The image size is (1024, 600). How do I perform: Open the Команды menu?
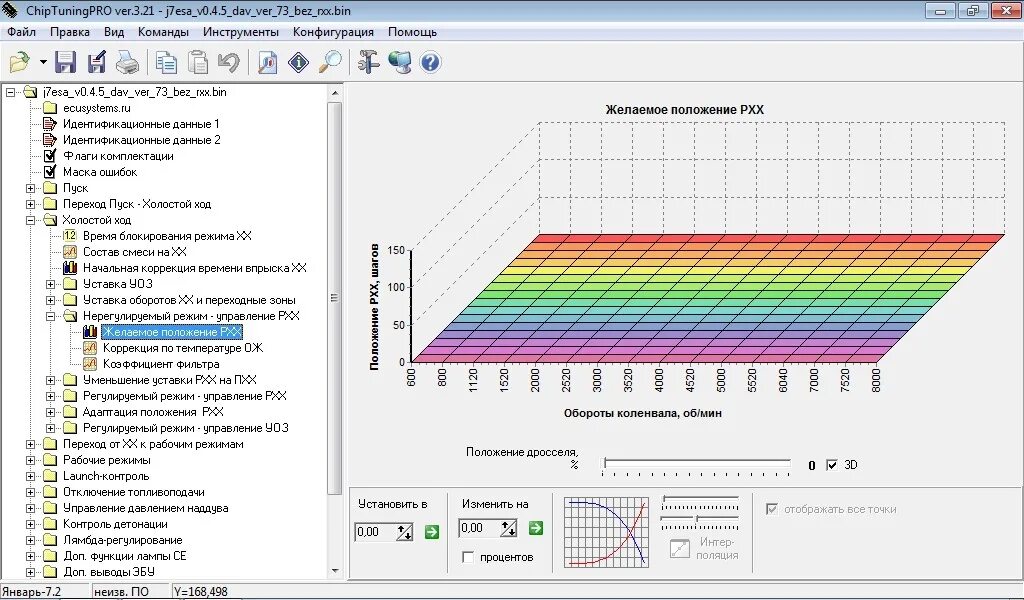click(x=163, y=32)
